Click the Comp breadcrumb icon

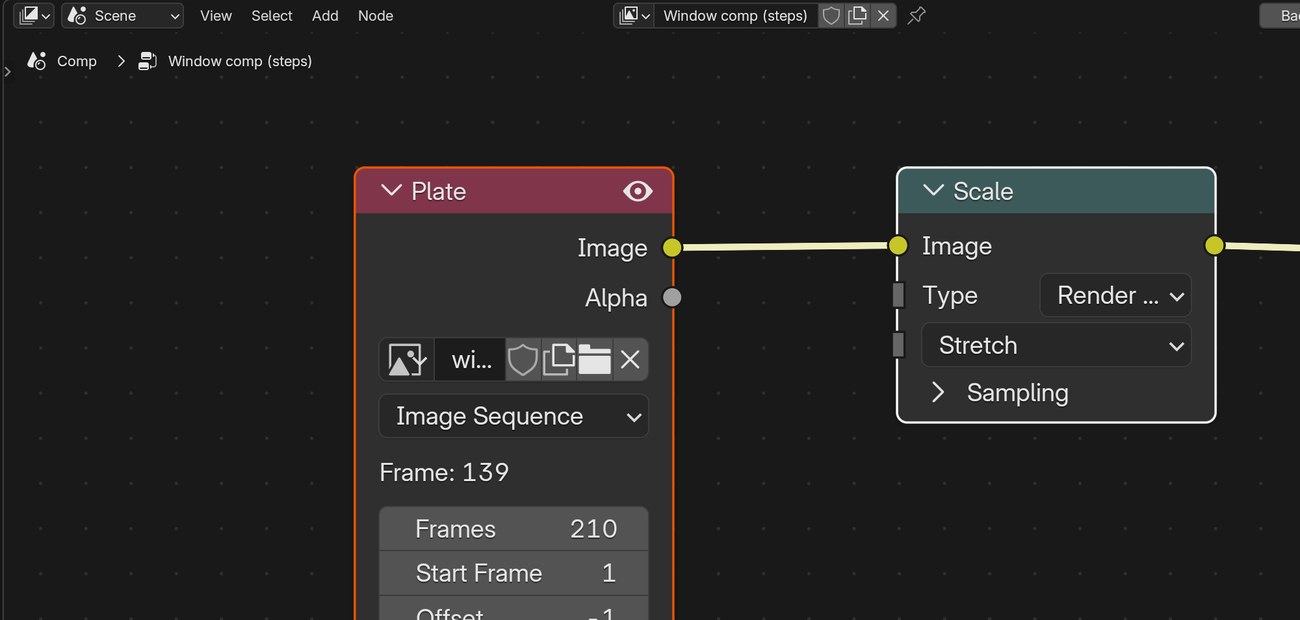[37, 61]
